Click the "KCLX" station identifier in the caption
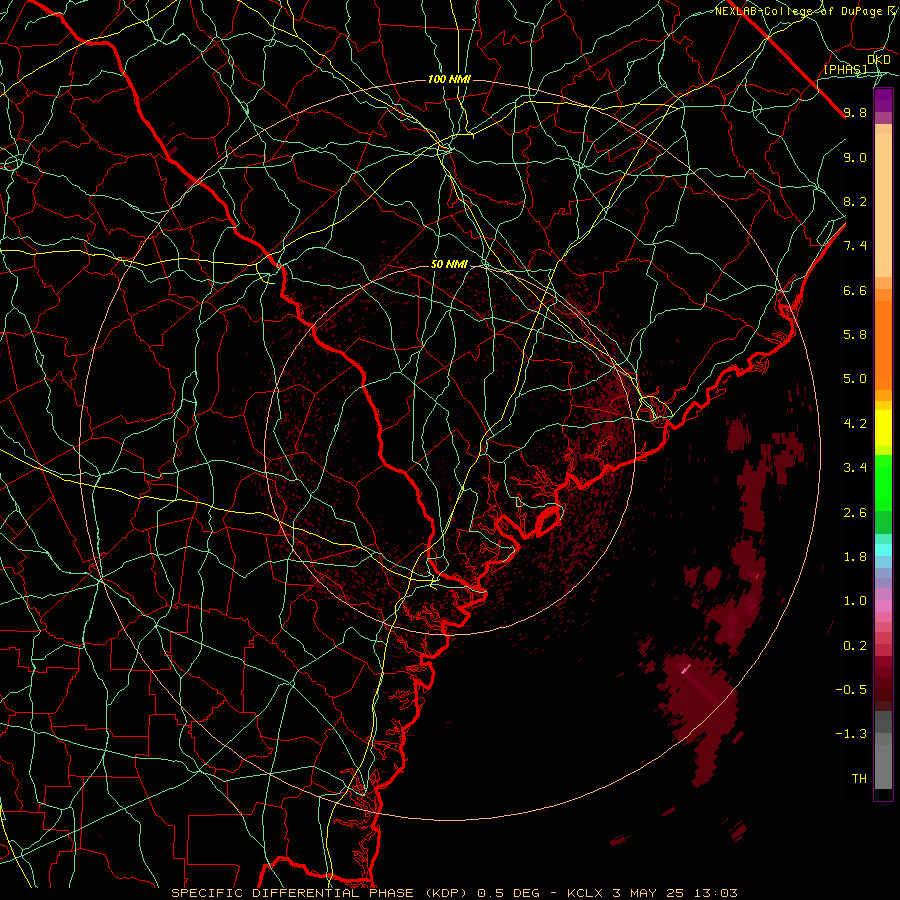Viewport: 900px width, 900px height. tap(585, 893)
